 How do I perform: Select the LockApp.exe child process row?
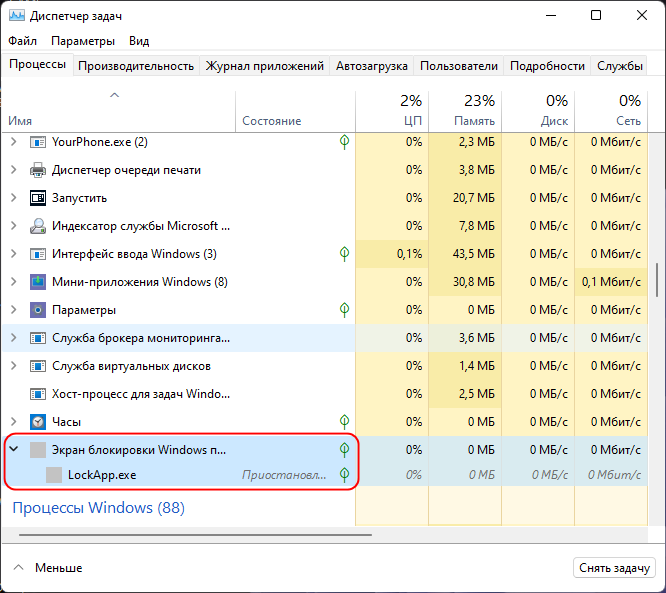tap(325, 475)
